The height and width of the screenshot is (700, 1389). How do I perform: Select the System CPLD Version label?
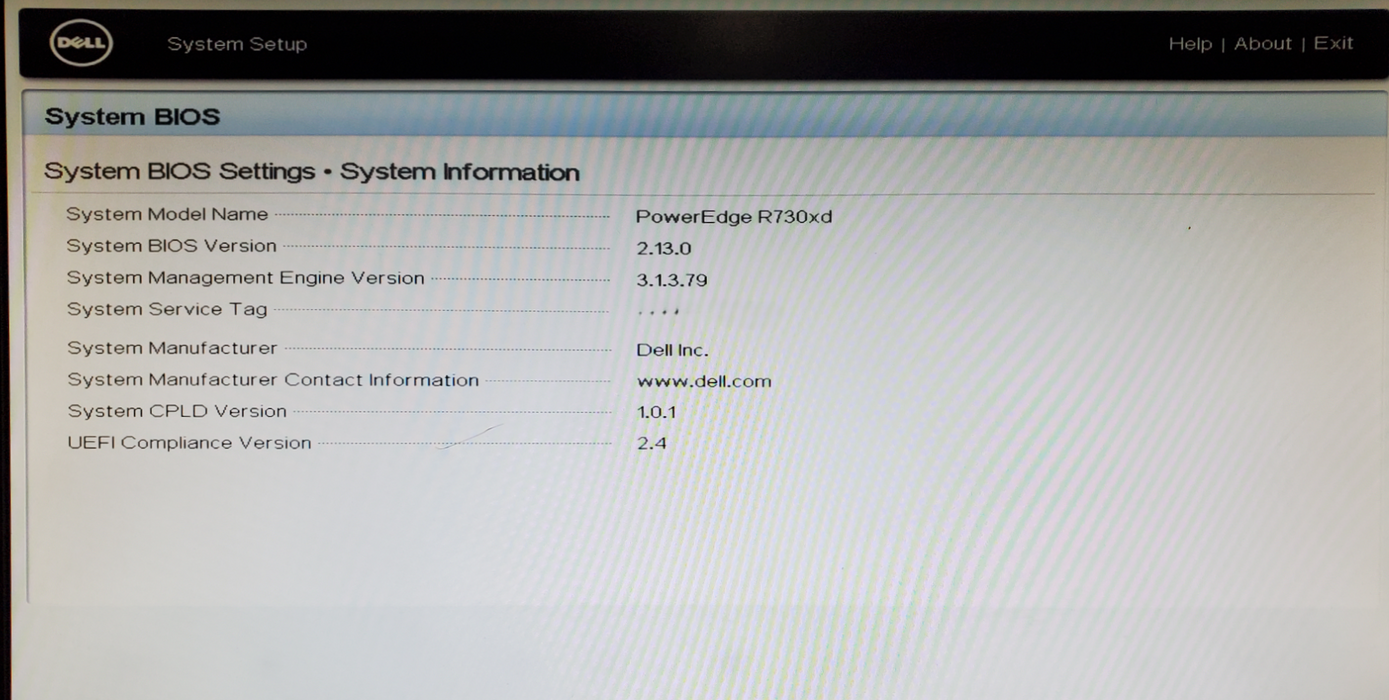177,411
